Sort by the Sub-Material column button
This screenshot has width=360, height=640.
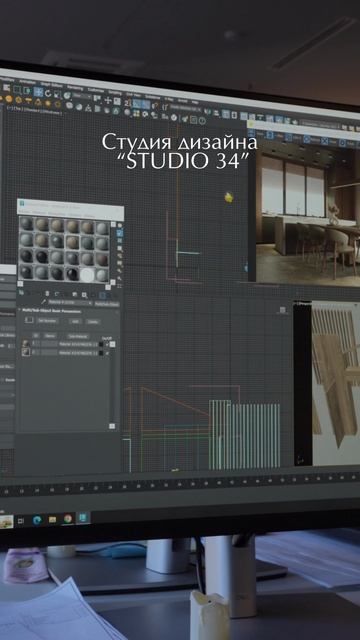click(x=78, y=336)
